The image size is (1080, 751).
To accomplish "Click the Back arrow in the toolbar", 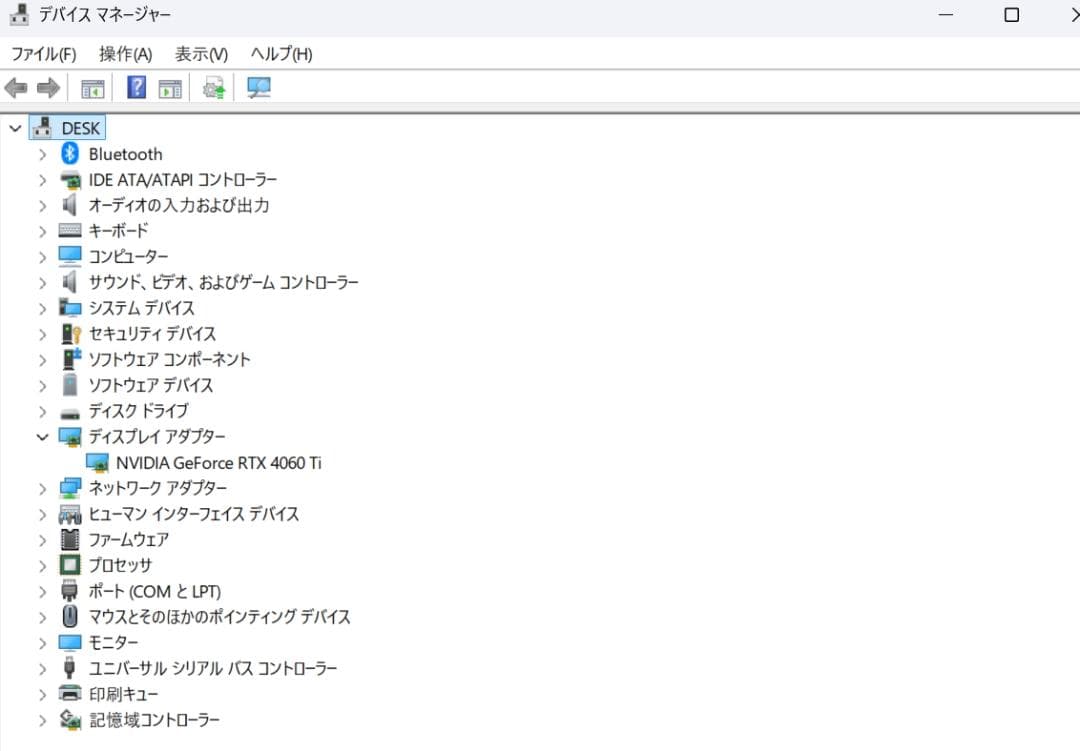I will click(x=16, y=88).
